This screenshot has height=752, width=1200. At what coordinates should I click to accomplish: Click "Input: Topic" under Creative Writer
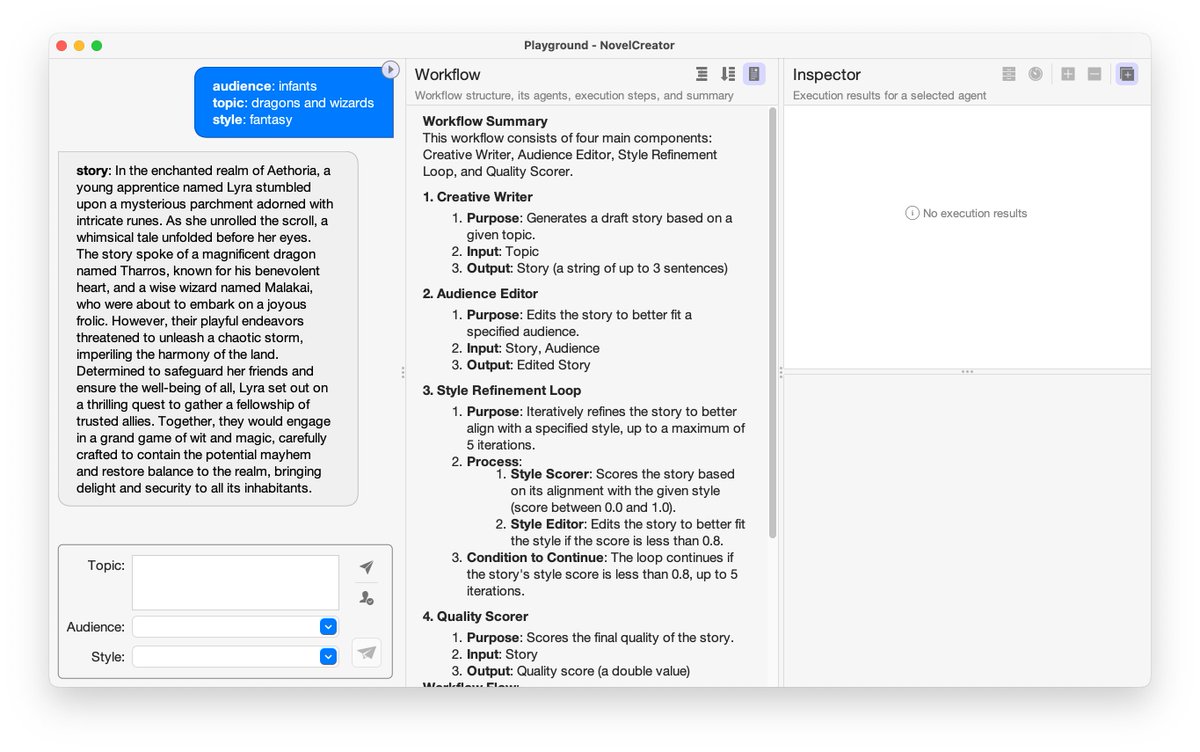point(503,251)
